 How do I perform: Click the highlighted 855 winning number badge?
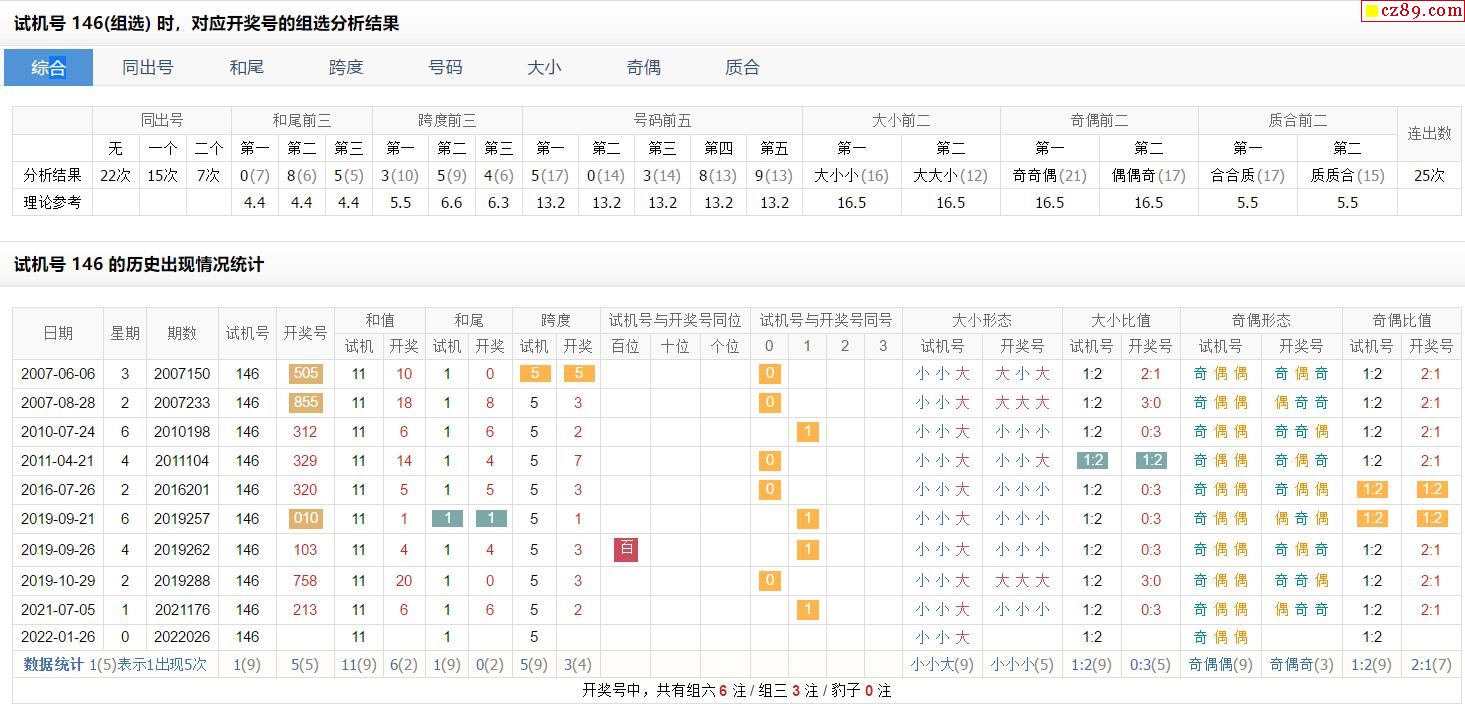[x=305, y=403]
